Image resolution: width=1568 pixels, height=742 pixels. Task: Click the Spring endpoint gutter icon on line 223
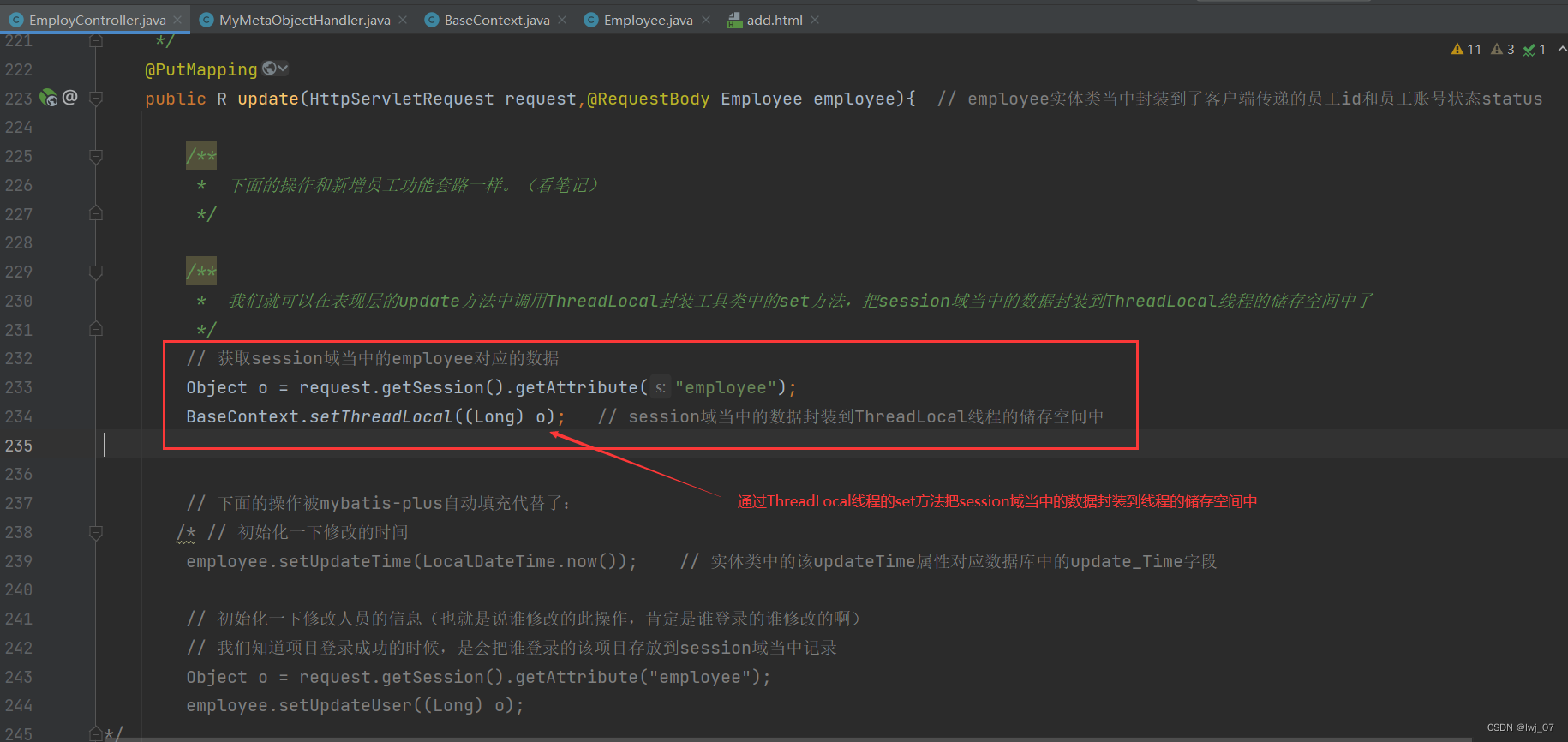49,99
